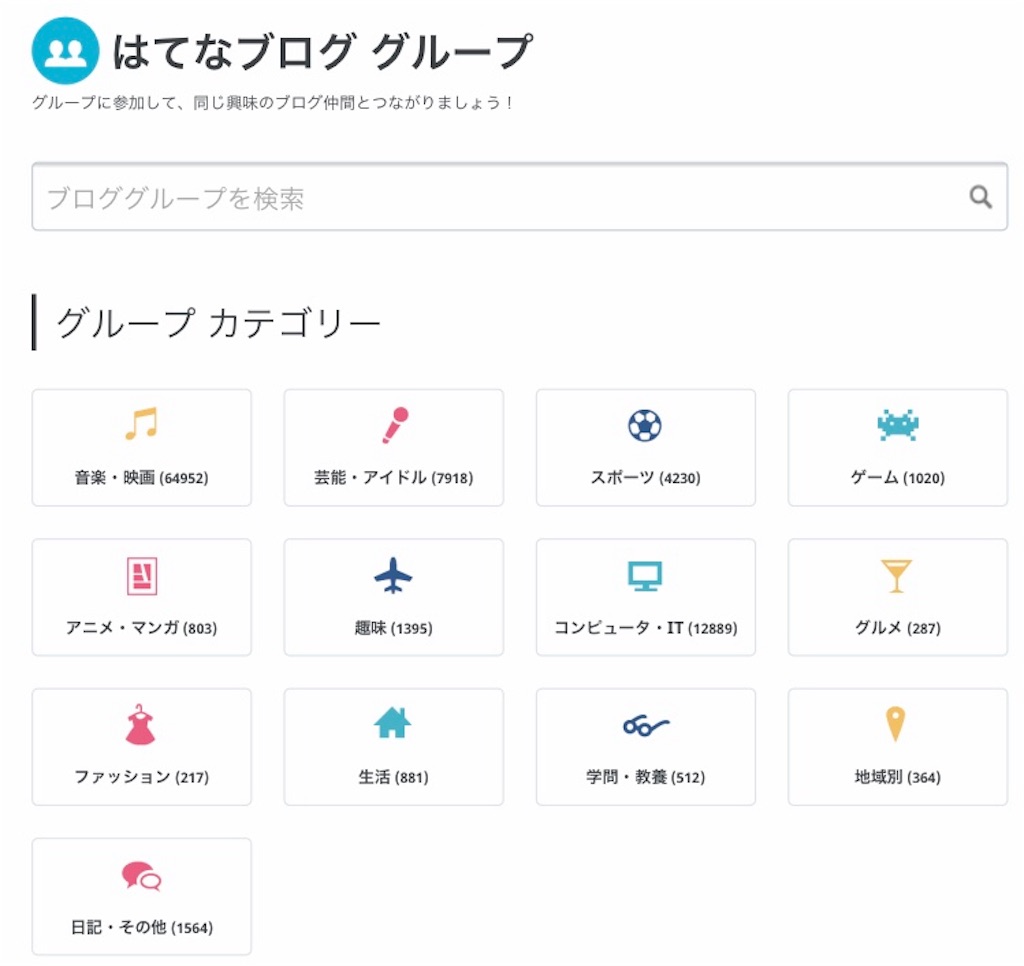Select the speech bubbles 日記・その他 icon
Viewport: 1024px width, 966px height.
point(142,877)
